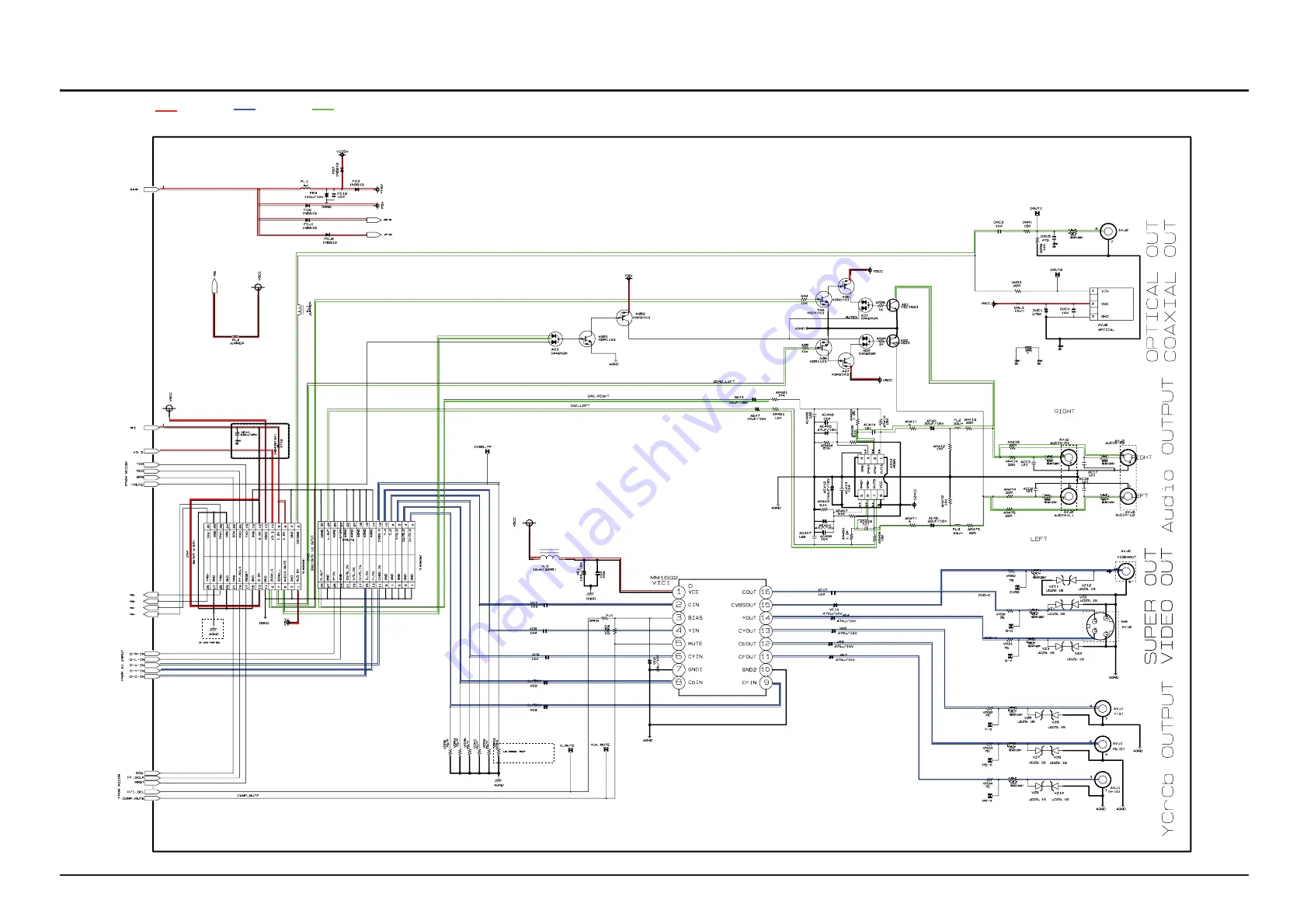1307x924 pixels.
Task: Select the bottom AVJ1 Pr output jack
Action: 1102,780
